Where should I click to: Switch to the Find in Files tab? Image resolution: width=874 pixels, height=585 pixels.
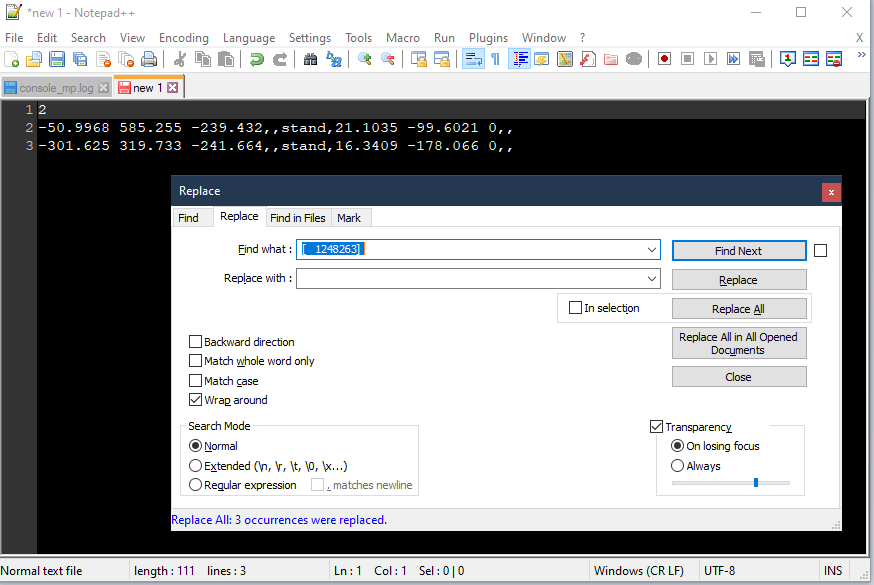click(x=298, y=218)
